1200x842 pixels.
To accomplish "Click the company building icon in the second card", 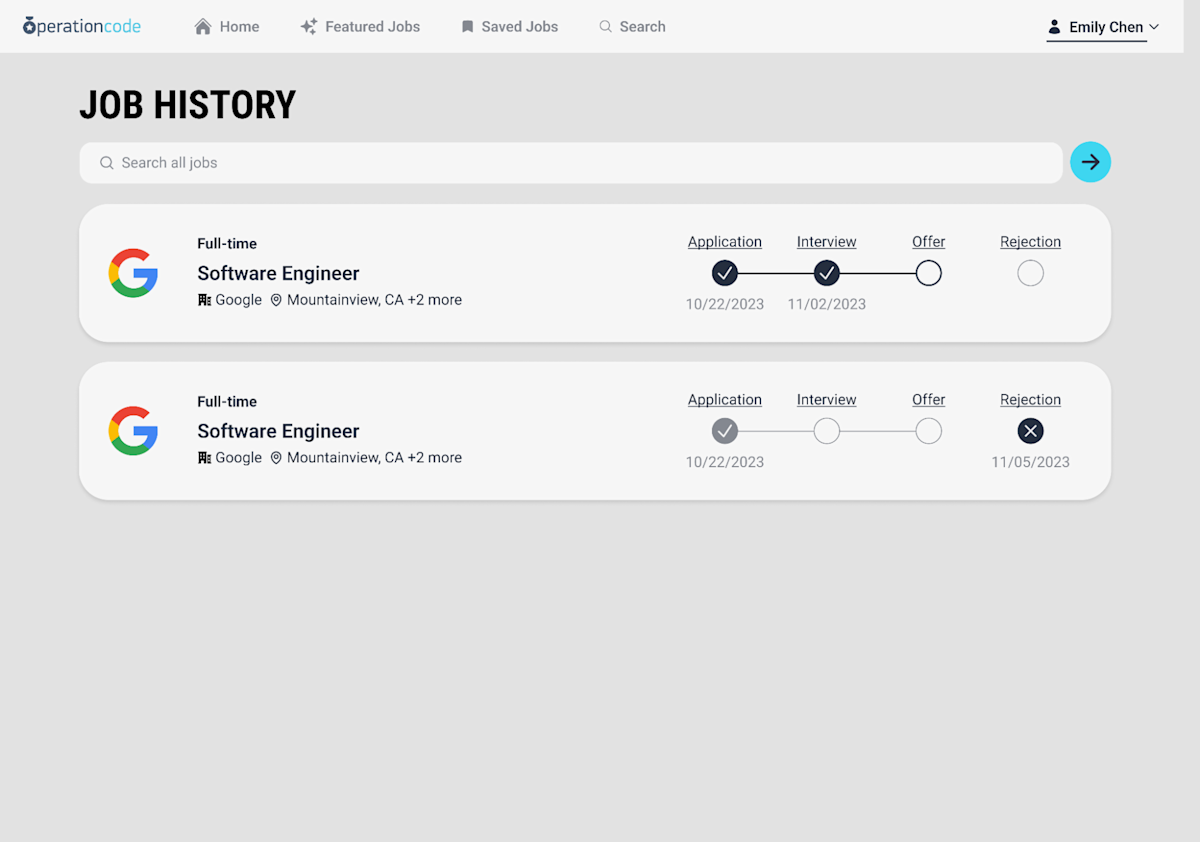I will pos(205,458).
